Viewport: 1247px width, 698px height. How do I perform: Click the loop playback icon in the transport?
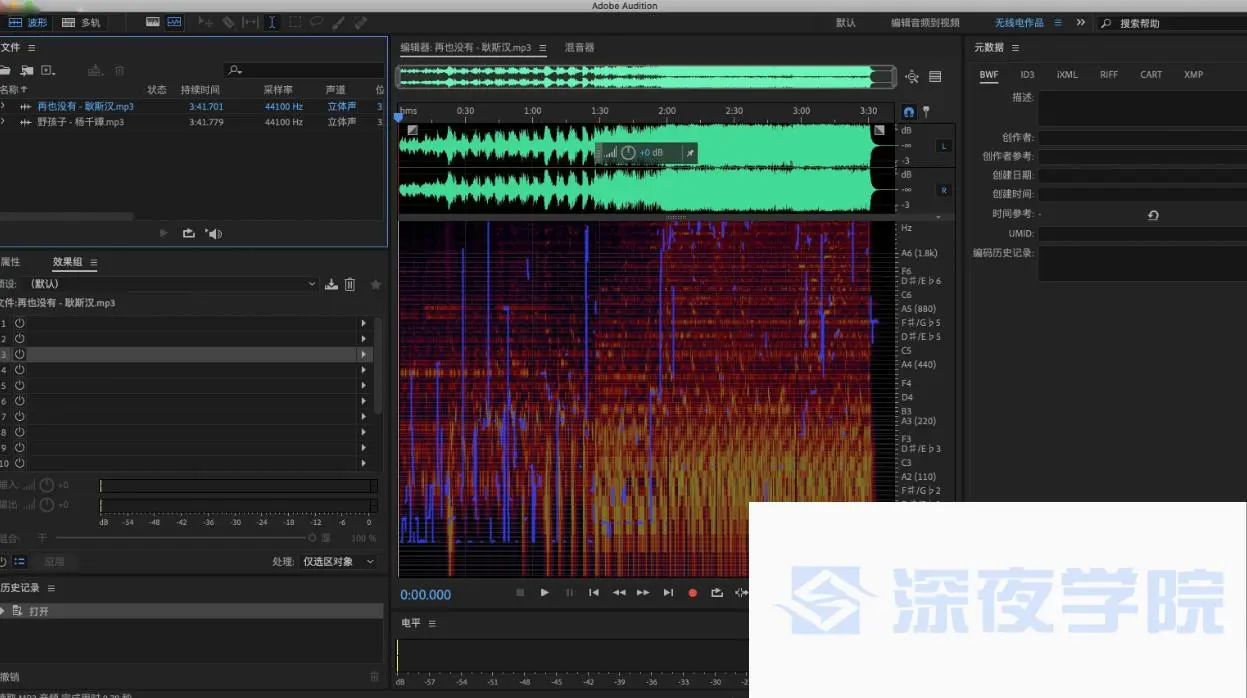coord(716,592)
